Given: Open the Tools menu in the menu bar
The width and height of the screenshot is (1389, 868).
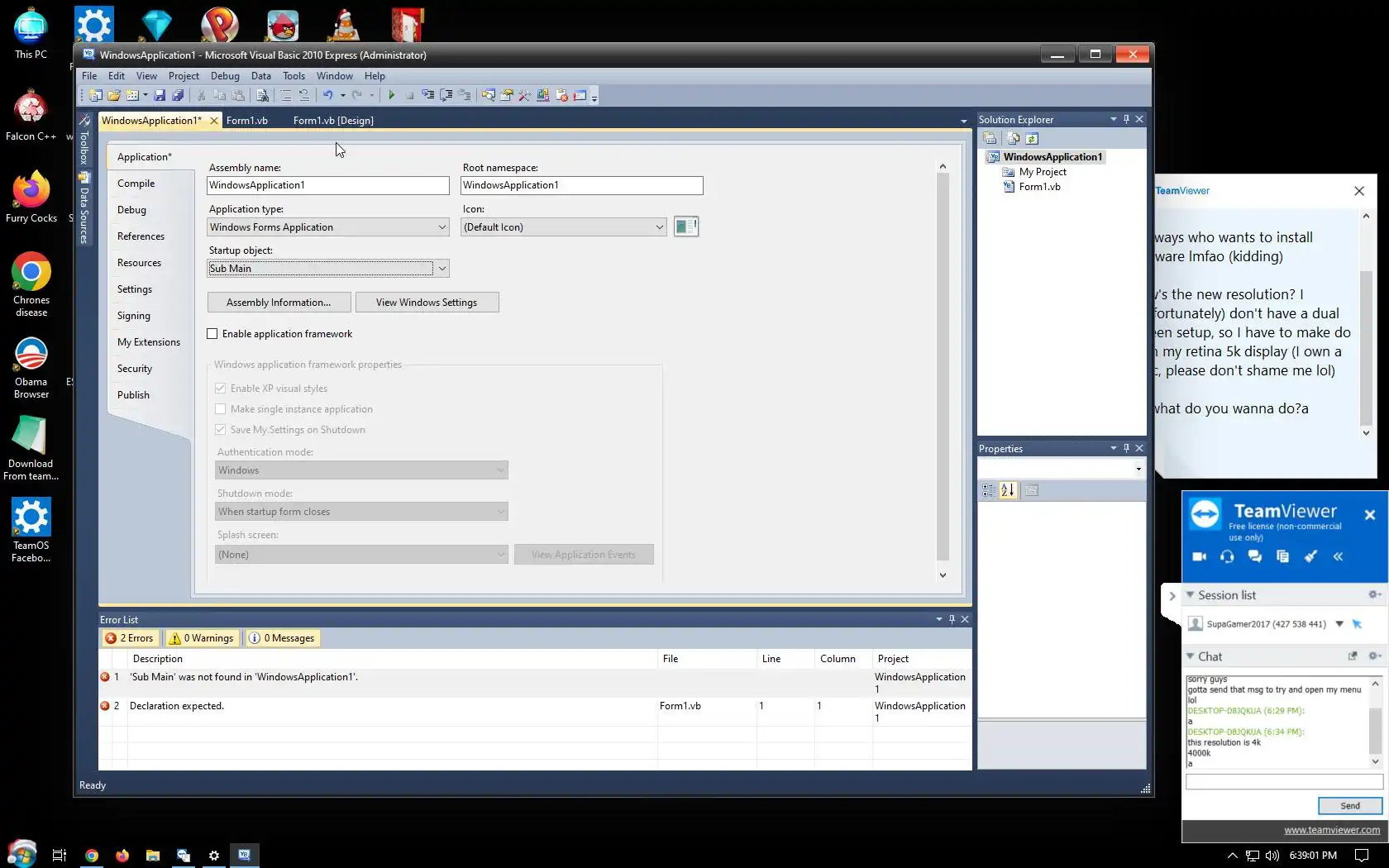Looking at the screenshot, I should [x=294, y=76].
